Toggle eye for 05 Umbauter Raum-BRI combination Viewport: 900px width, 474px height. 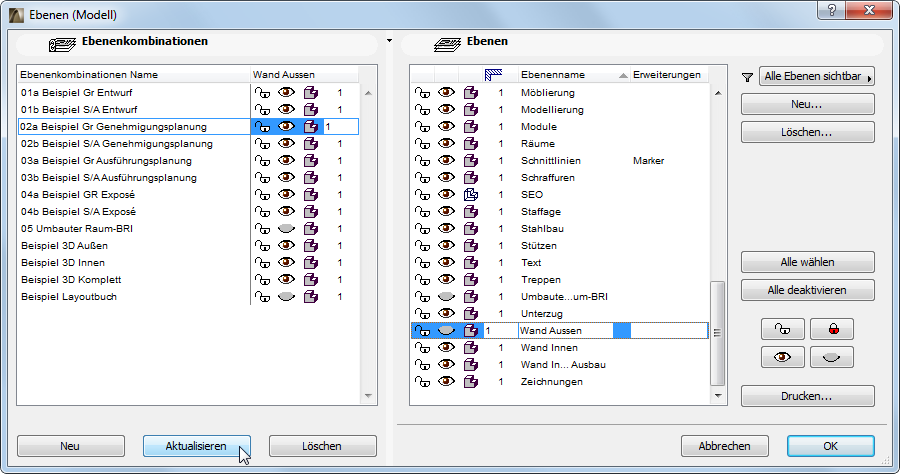click(x=286, y=228)
